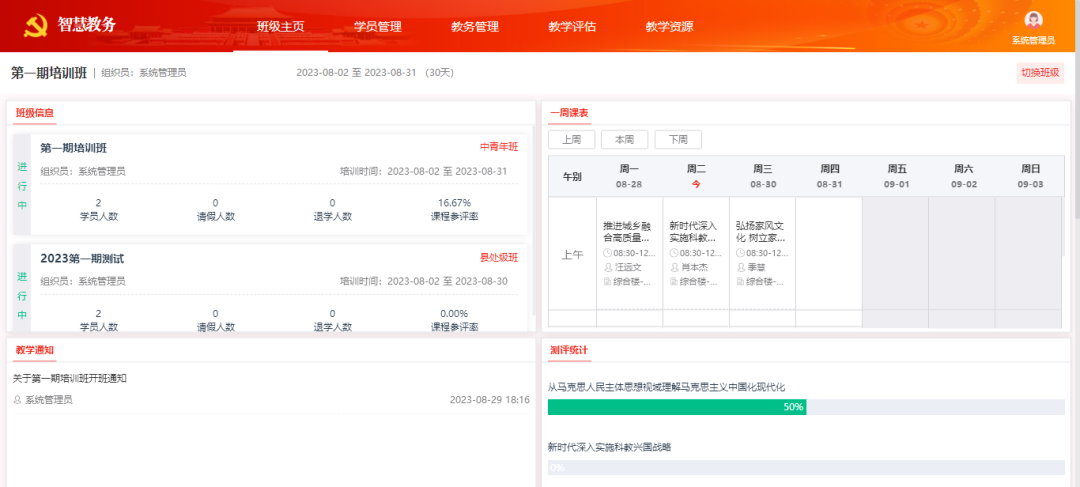Click 周五 09-01 column header

pos(897,176)
